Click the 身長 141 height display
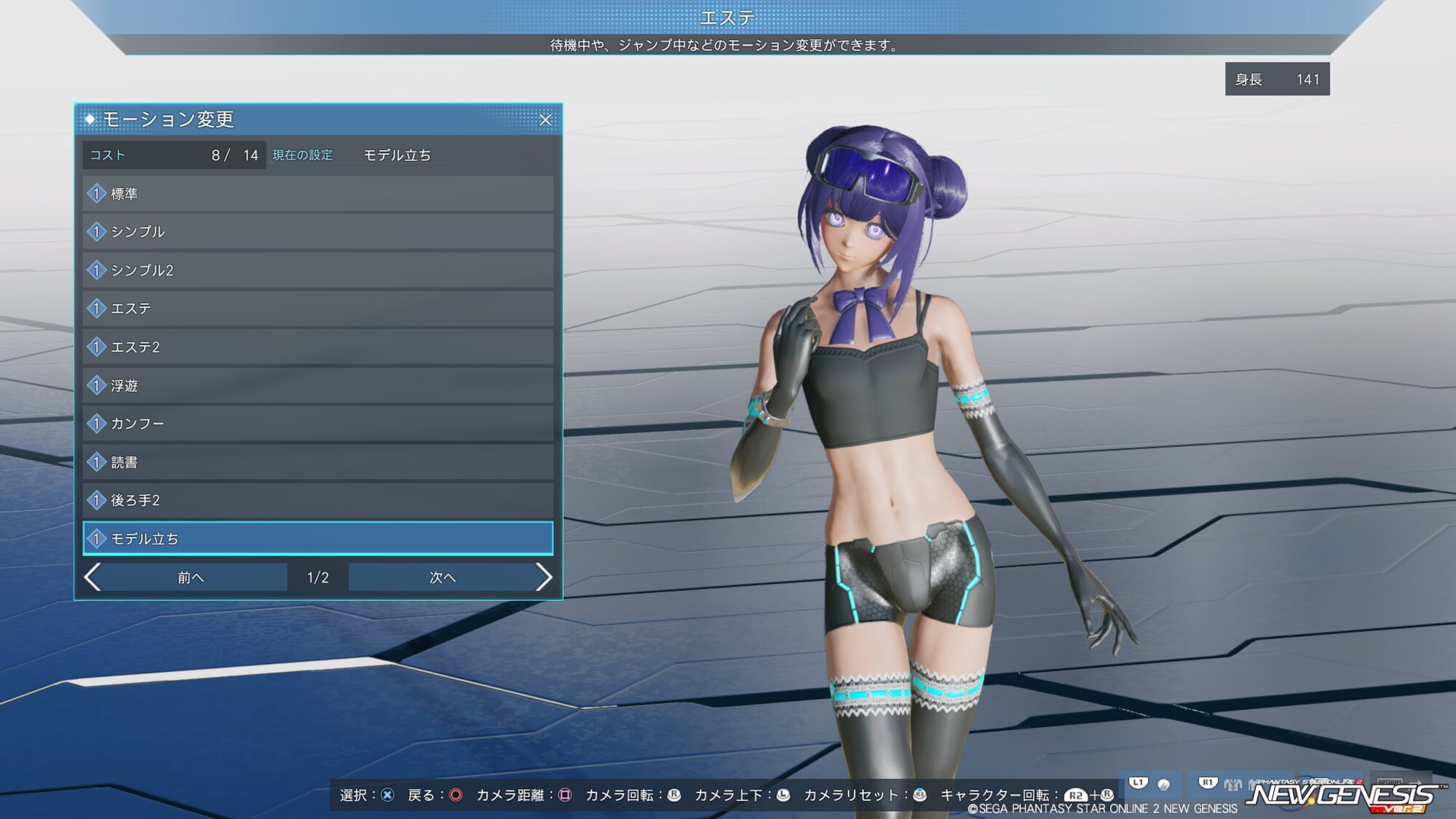Screen dimensions: 1456x819 tap(1277, 79)
